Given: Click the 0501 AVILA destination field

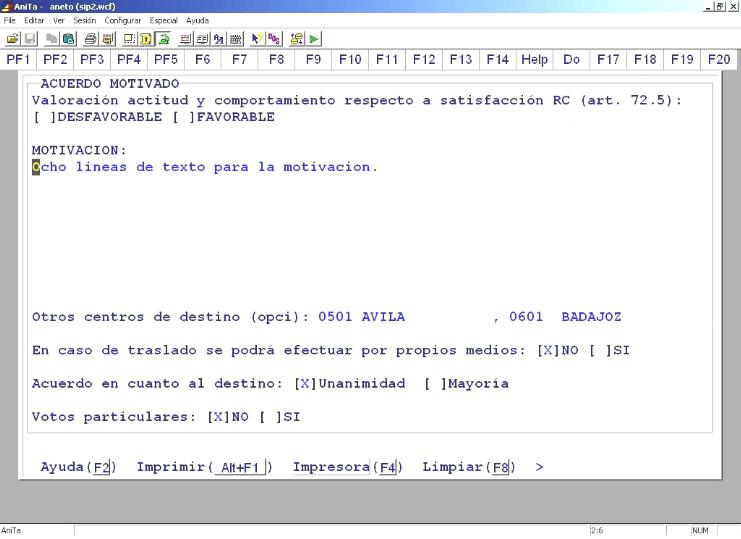Looking at the screenshot, I should point(361,317).
